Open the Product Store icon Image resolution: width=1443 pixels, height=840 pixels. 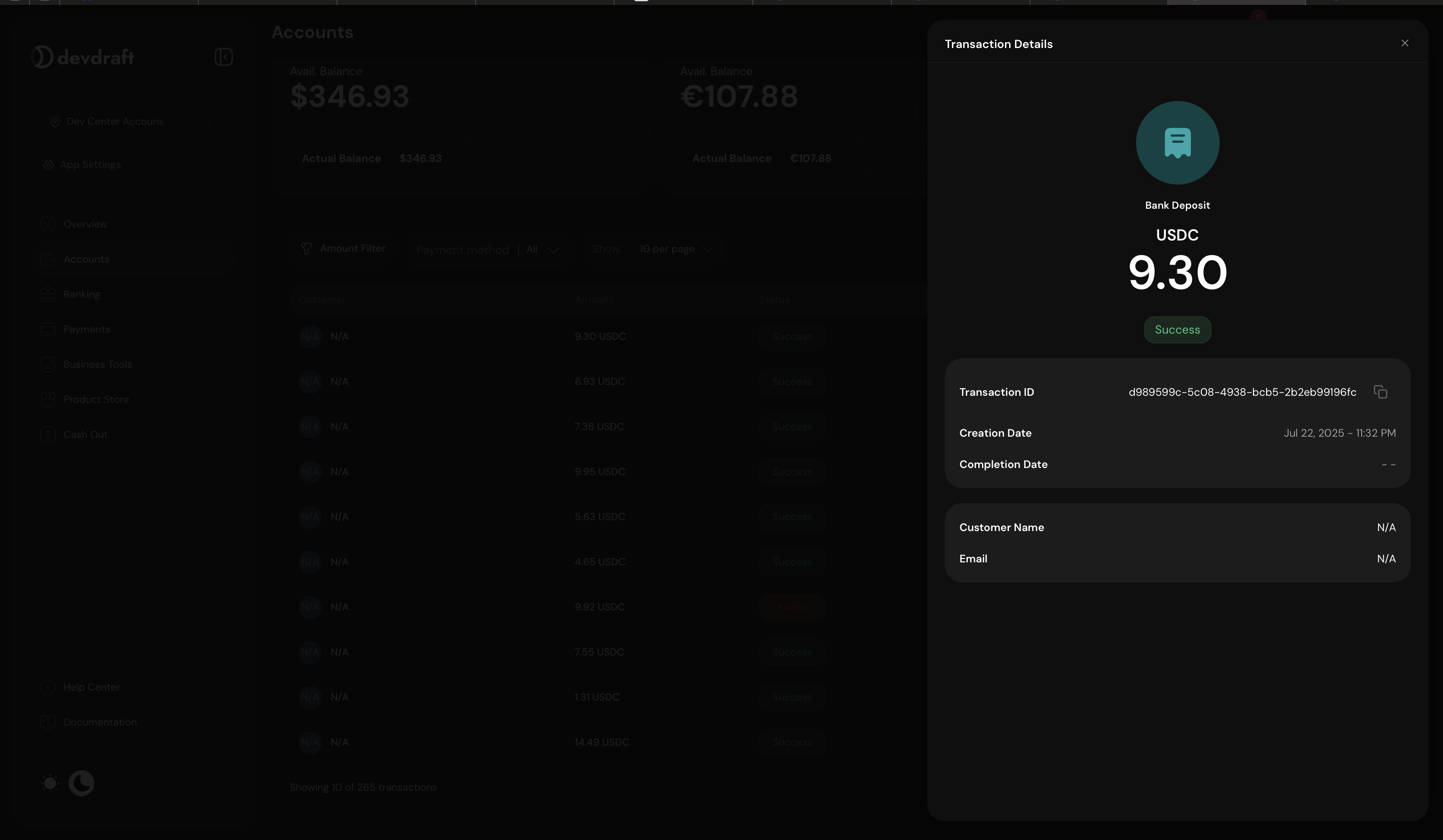48,399
